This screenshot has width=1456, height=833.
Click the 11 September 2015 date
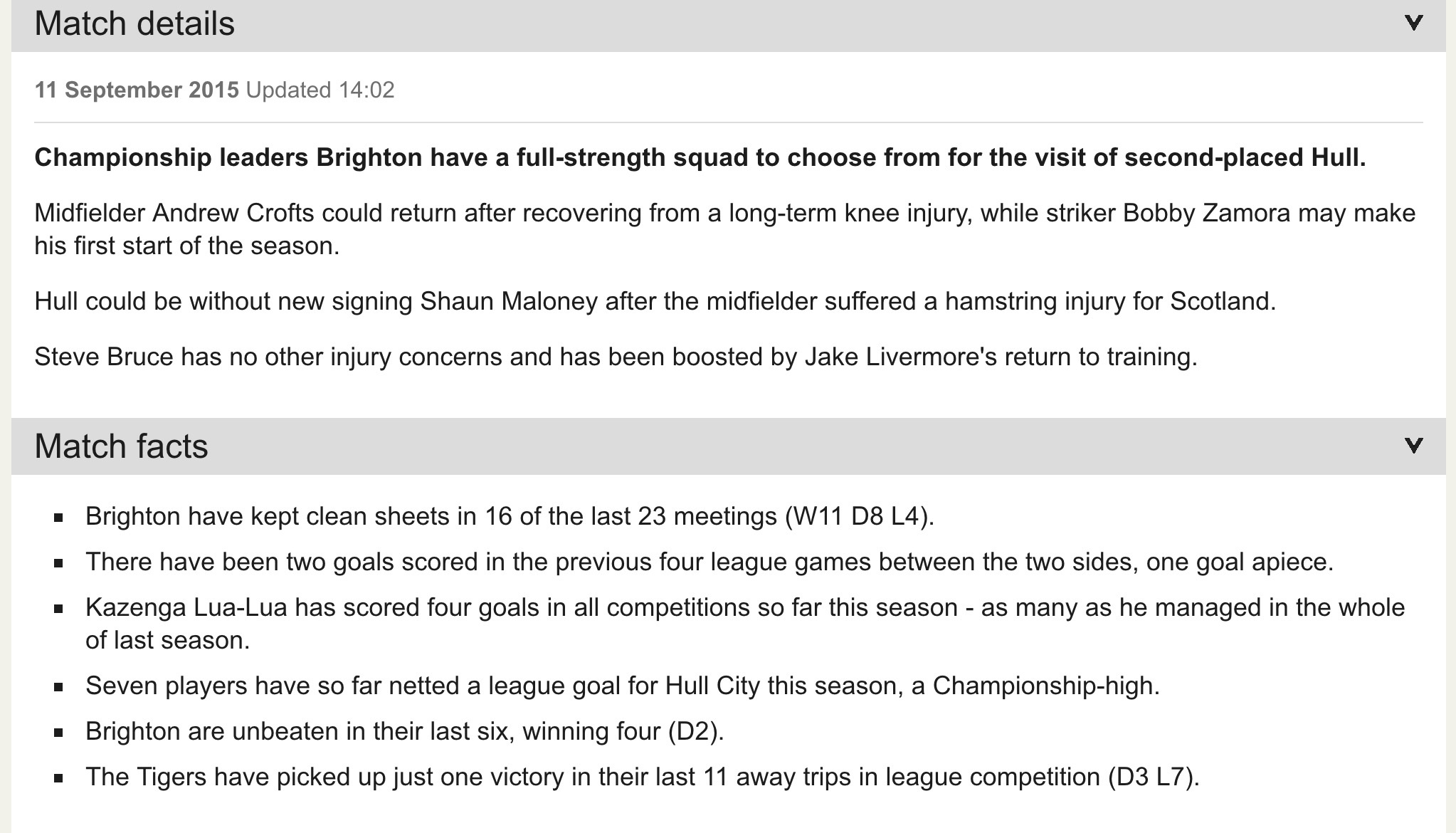137,90
